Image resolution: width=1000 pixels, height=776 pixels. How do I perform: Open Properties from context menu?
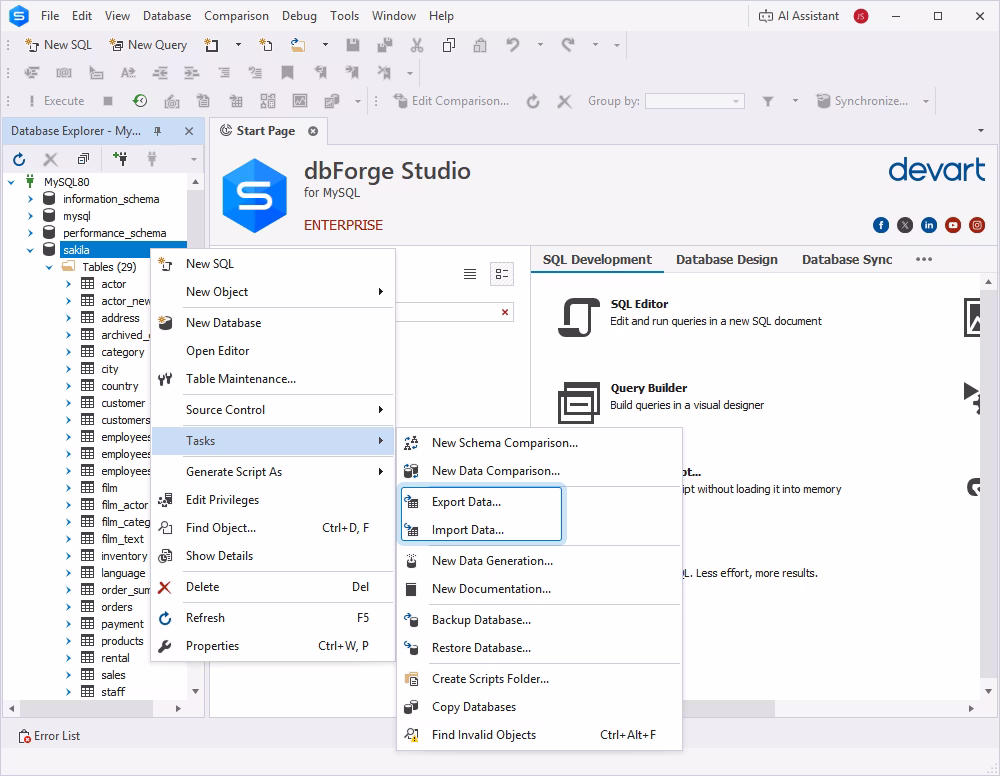click(273, 646)
